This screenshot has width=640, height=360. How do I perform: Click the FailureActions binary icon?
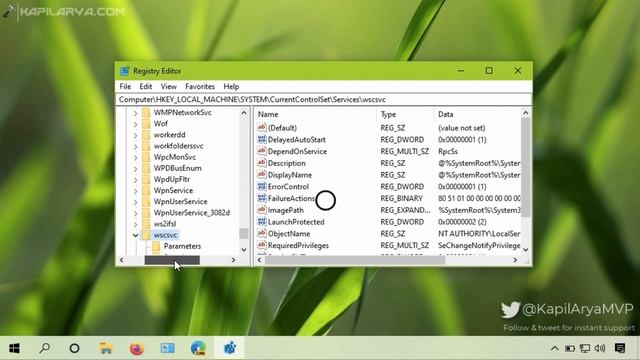point(262,198)
